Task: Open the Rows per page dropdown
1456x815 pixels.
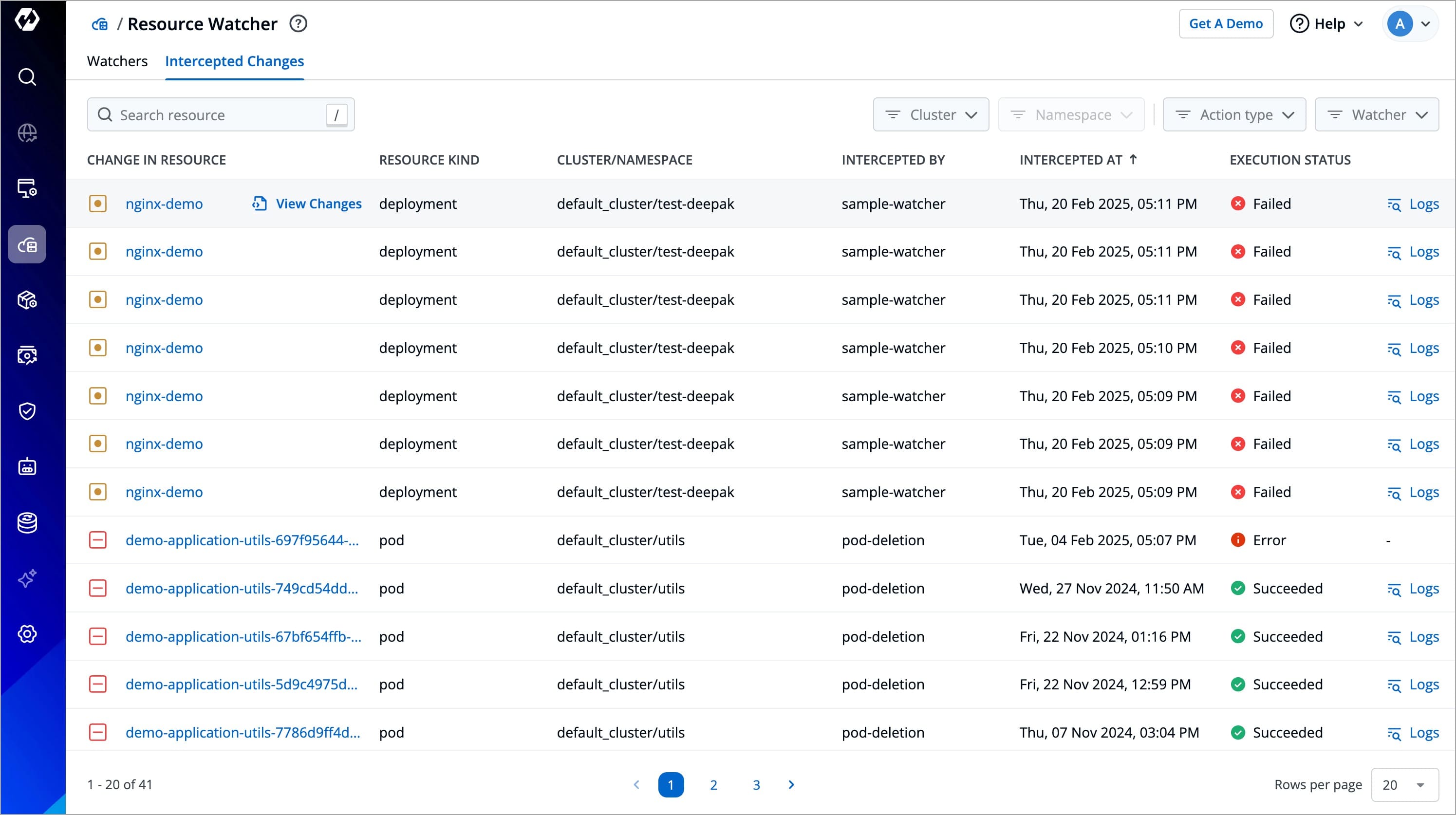Action: [x=1404, y=784]
